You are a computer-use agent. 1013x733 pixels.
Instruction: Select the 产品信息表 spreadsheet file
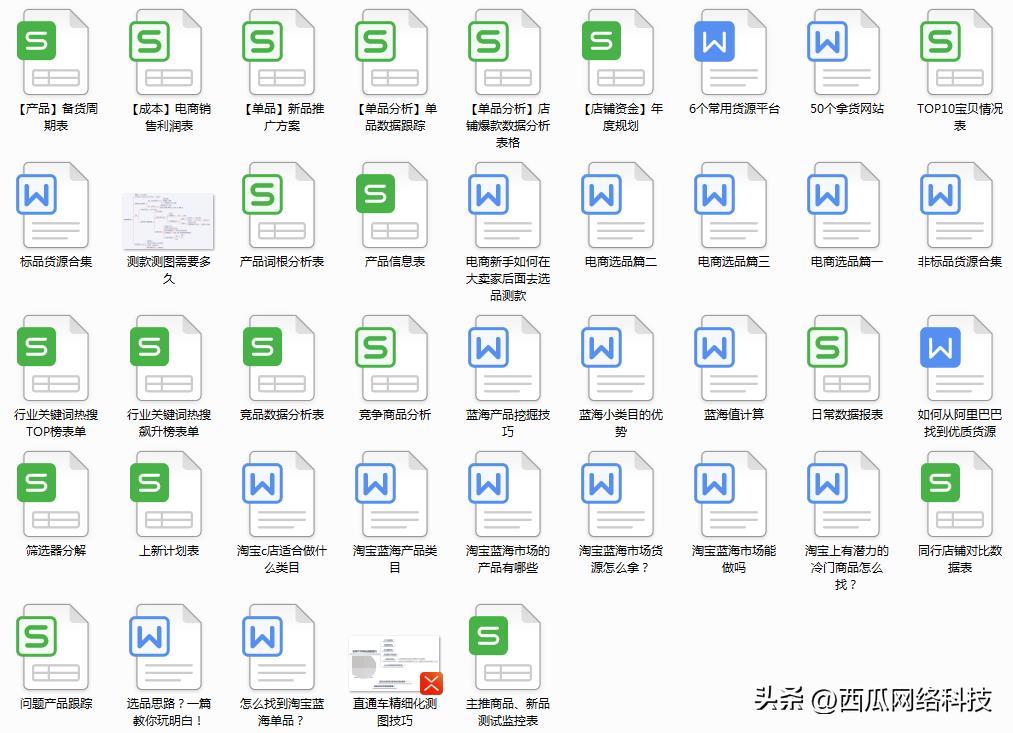pos(394,207)
